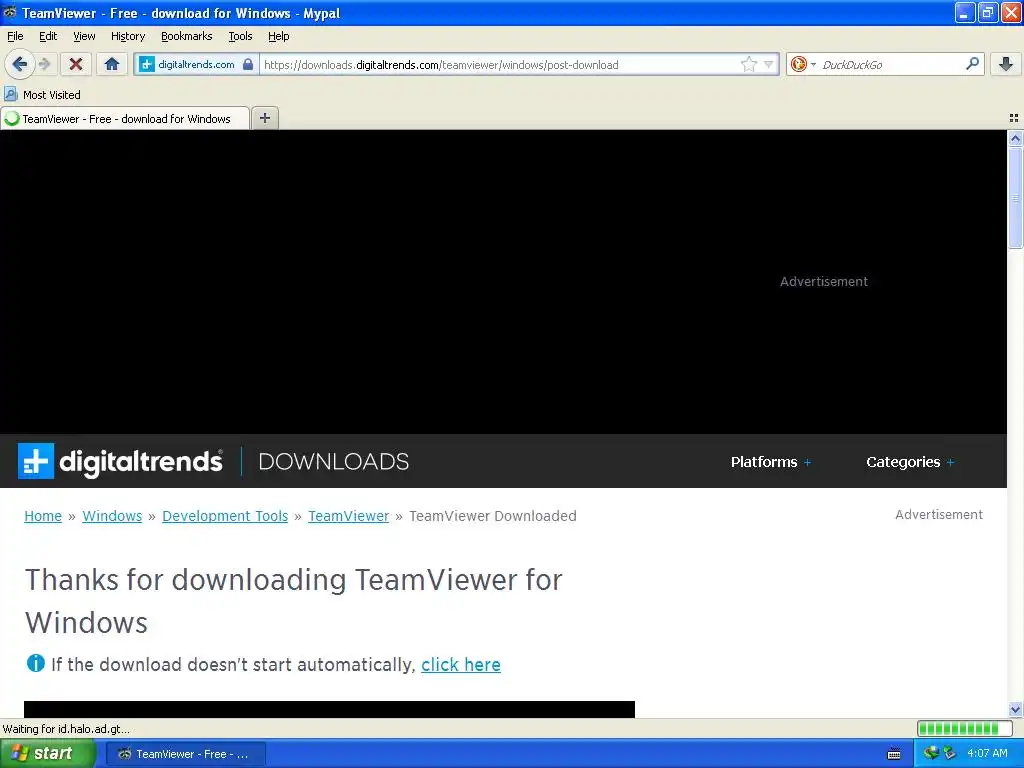Click the 'TeamViewer Downloaded' breadcrumb text
The height and width of the screenshot is (768, 1024).
[x=492, y=516]
